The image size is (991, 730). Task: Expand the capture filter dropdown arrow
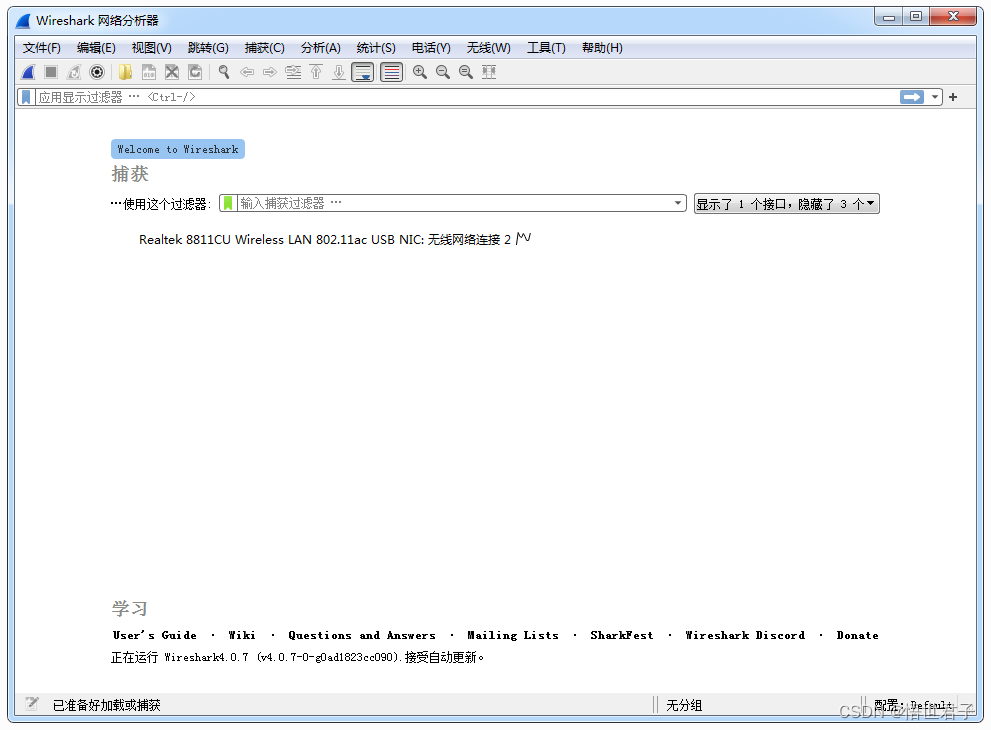678,203
